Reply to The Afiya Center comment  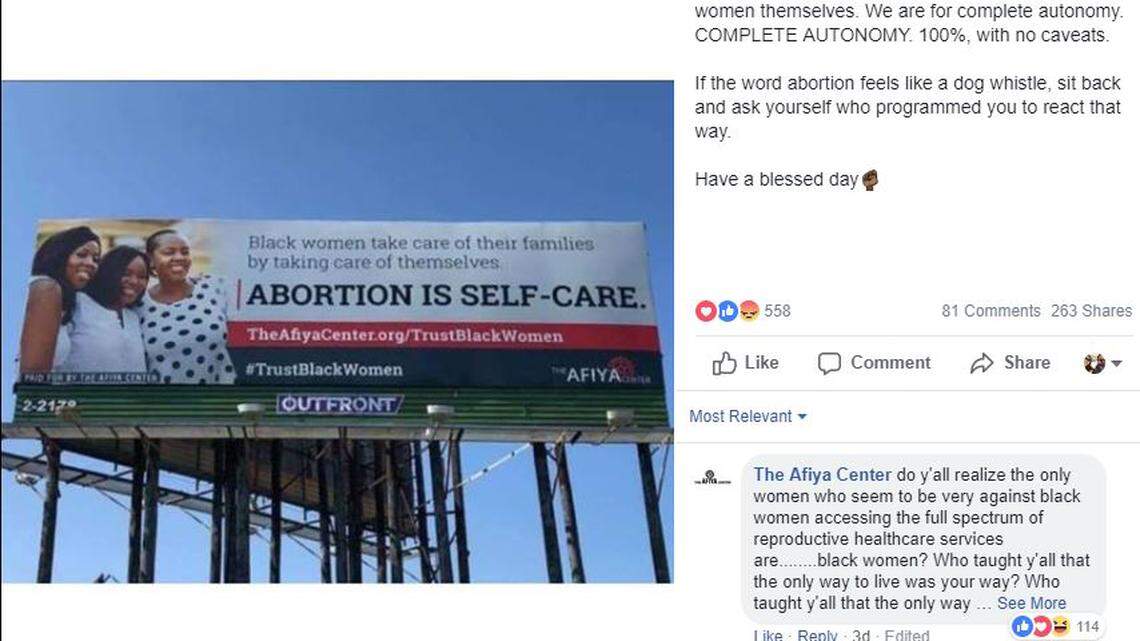point(817,635)
